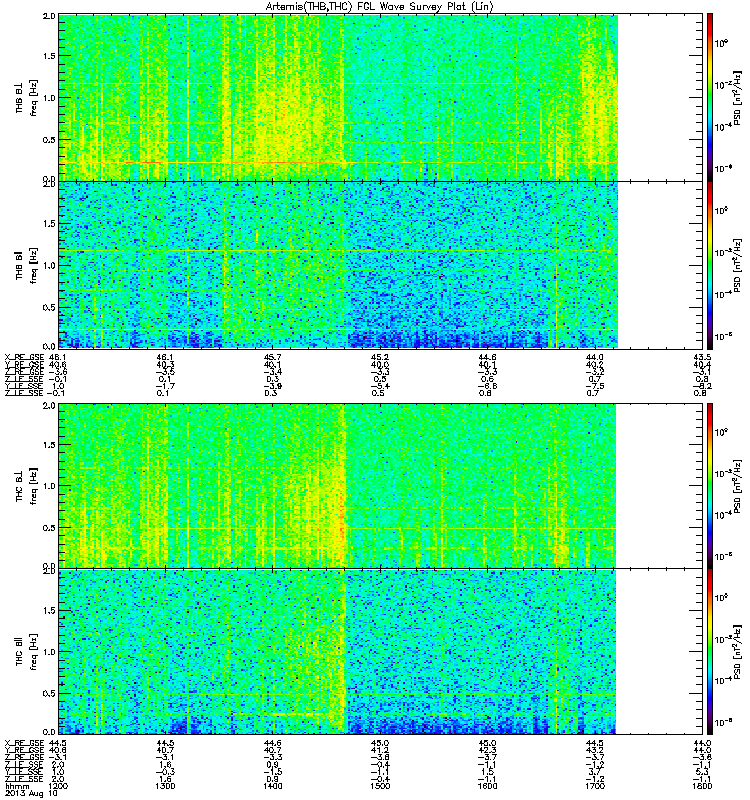Click the 10⁰ colorbar tick of THC B⊥ panel

pos(721,432)
